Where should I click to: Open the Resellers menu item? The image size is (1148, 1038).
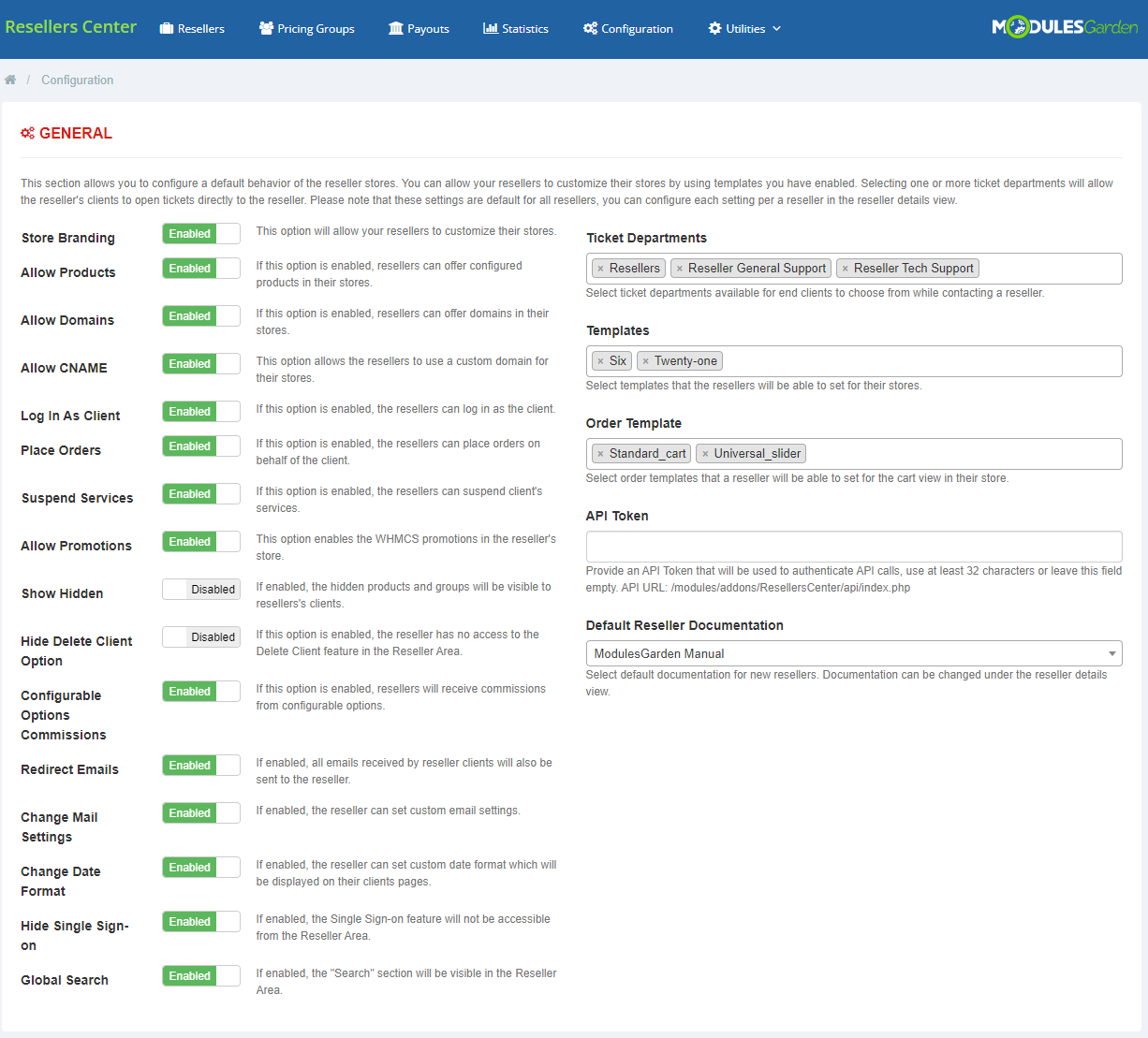tap(192, 29)
